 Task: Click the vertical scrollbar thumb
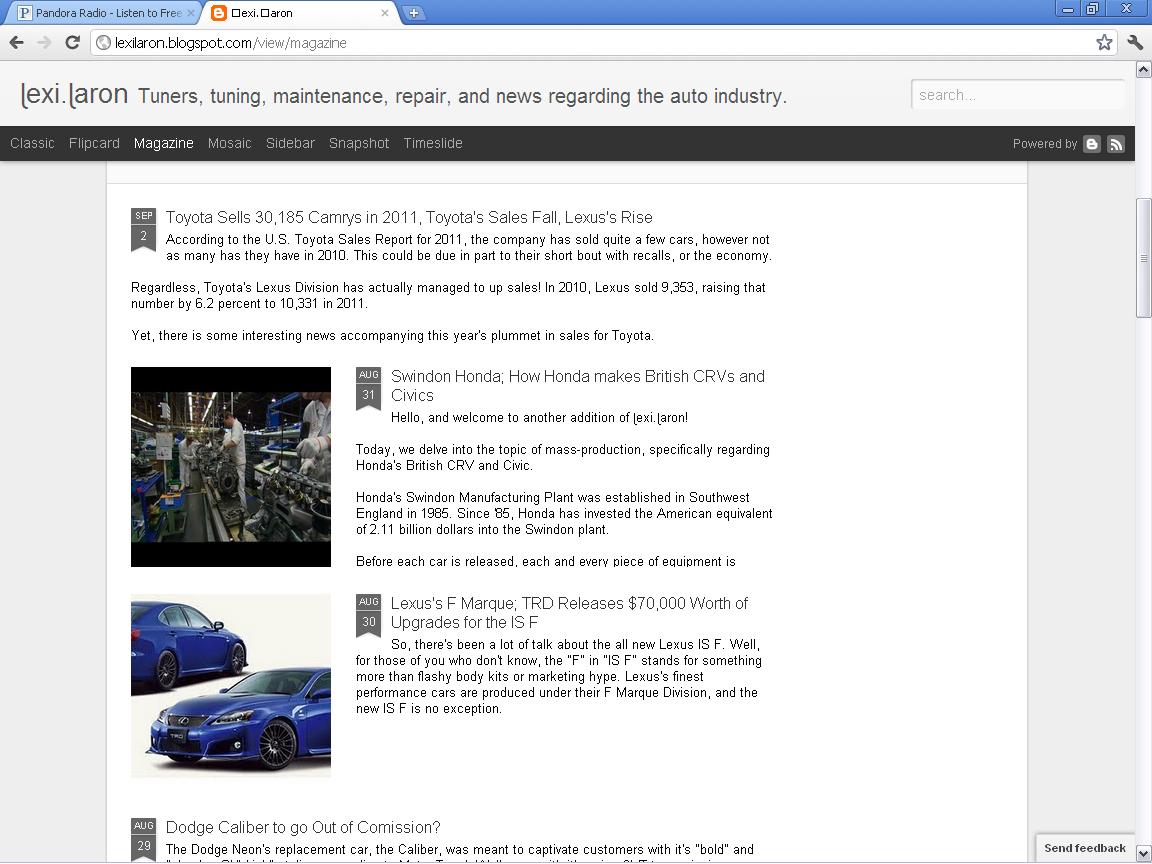pyautogui.click(x=1143, y=258)
